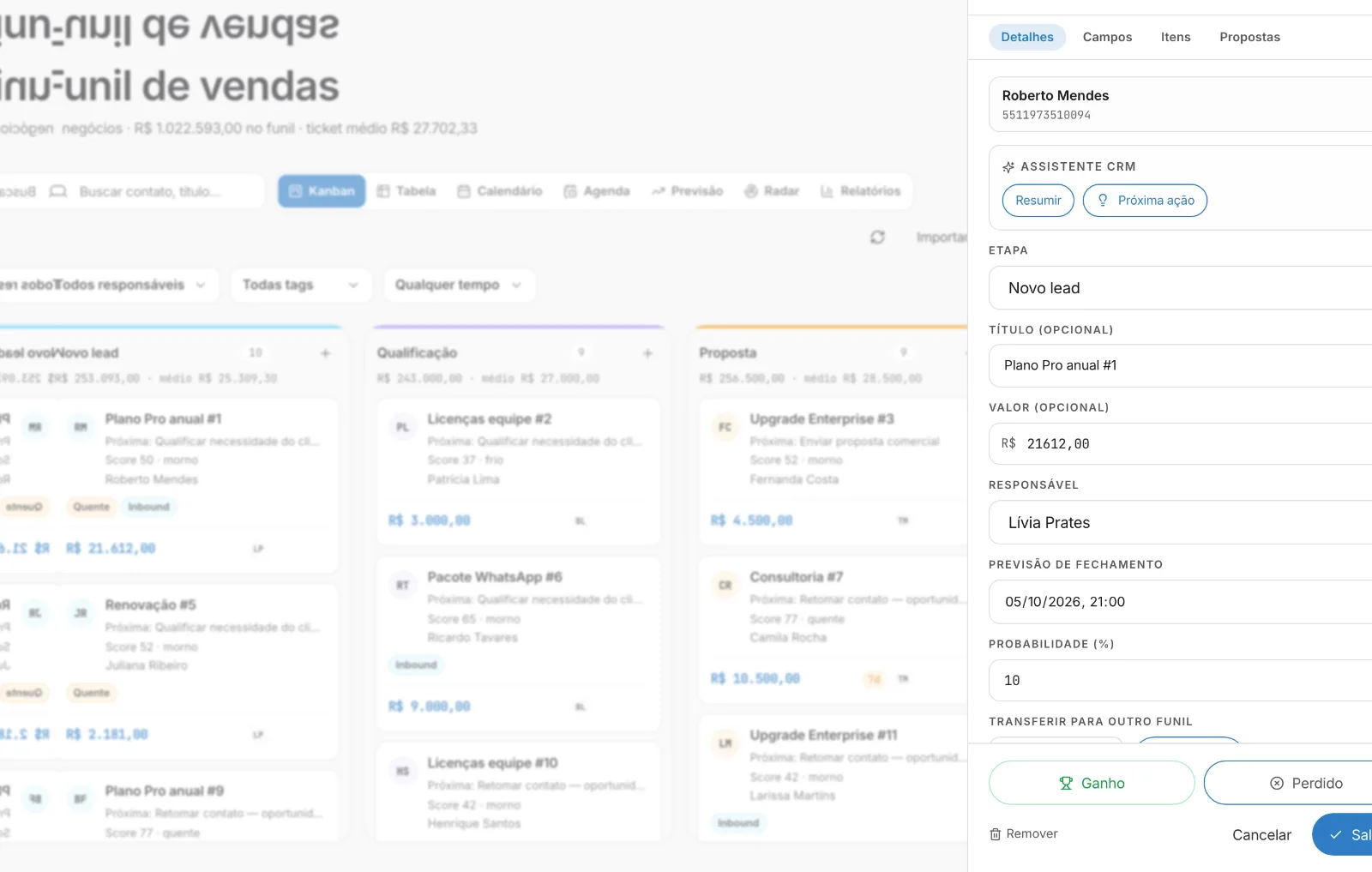Add a card with the Novo lead plus icon
Image resolution: width=1372 pixels, height=872 pixels.
click(325, 353)
